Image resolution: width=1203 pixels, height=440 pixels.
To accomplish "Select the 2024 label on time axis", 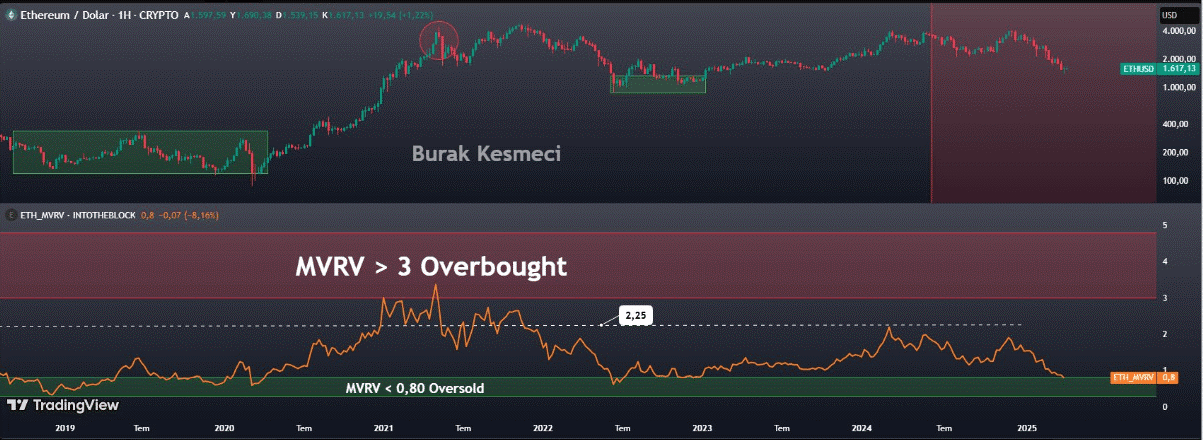I will tap(862, 427).
